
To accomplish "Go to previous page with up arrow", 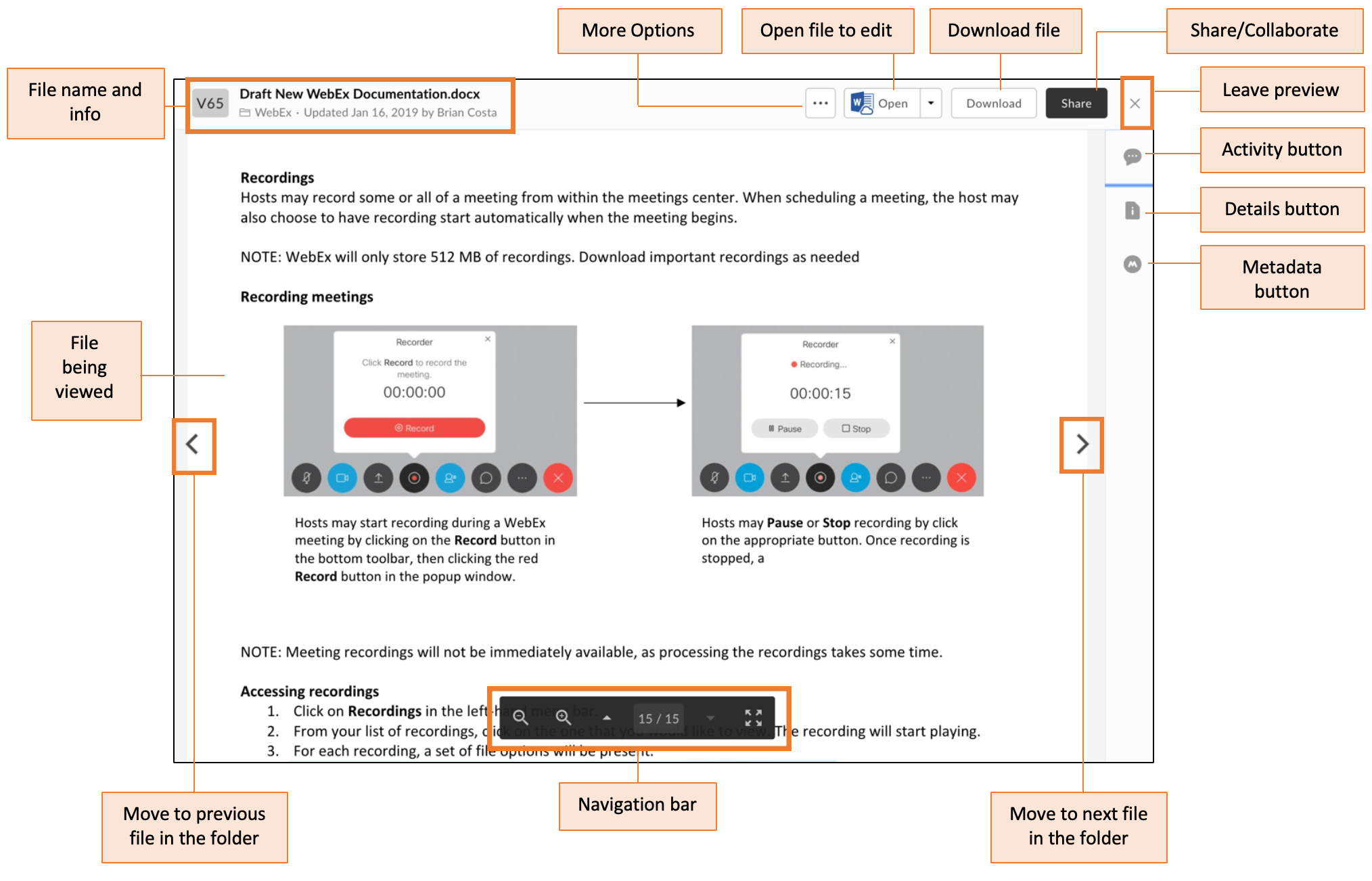I will [x=607, y=718].
